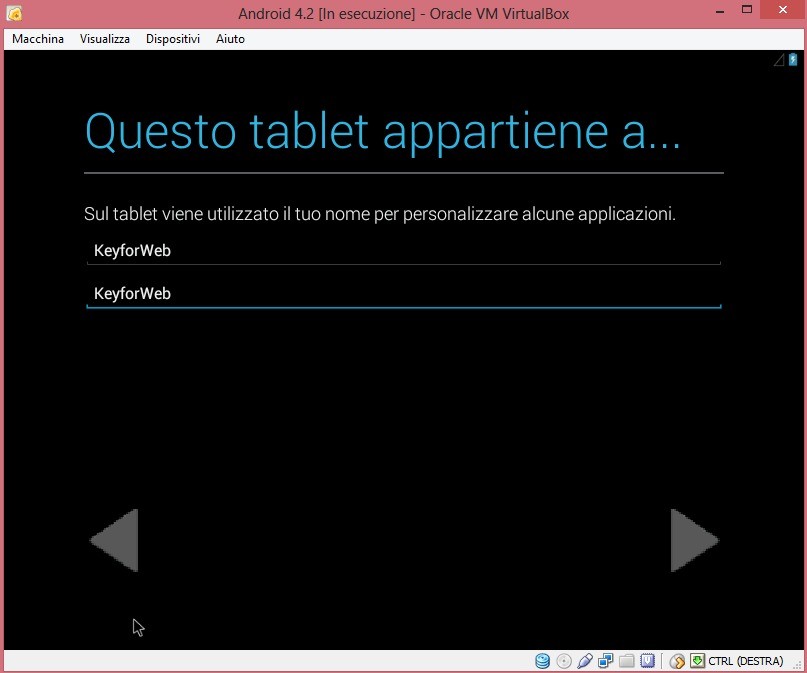This screenshot has height=673, width=807.
Task: Click the hard disk activity icon
Action: point(543,661)
